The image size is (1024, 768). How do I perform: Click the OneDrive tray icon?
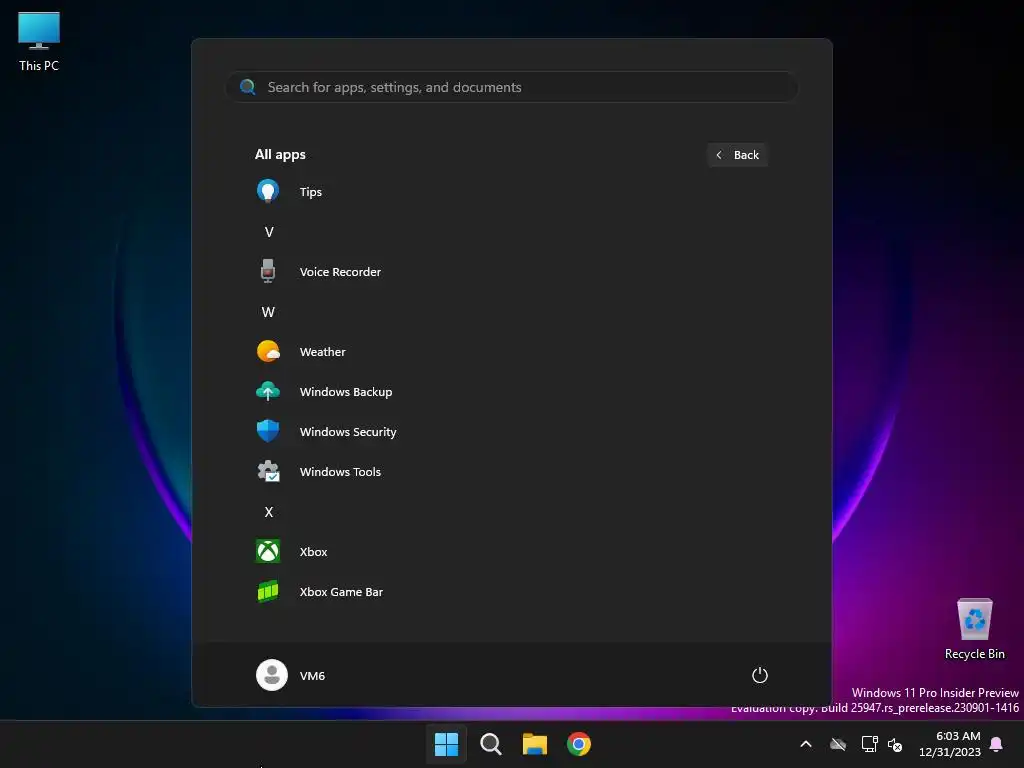coord(838,744)
